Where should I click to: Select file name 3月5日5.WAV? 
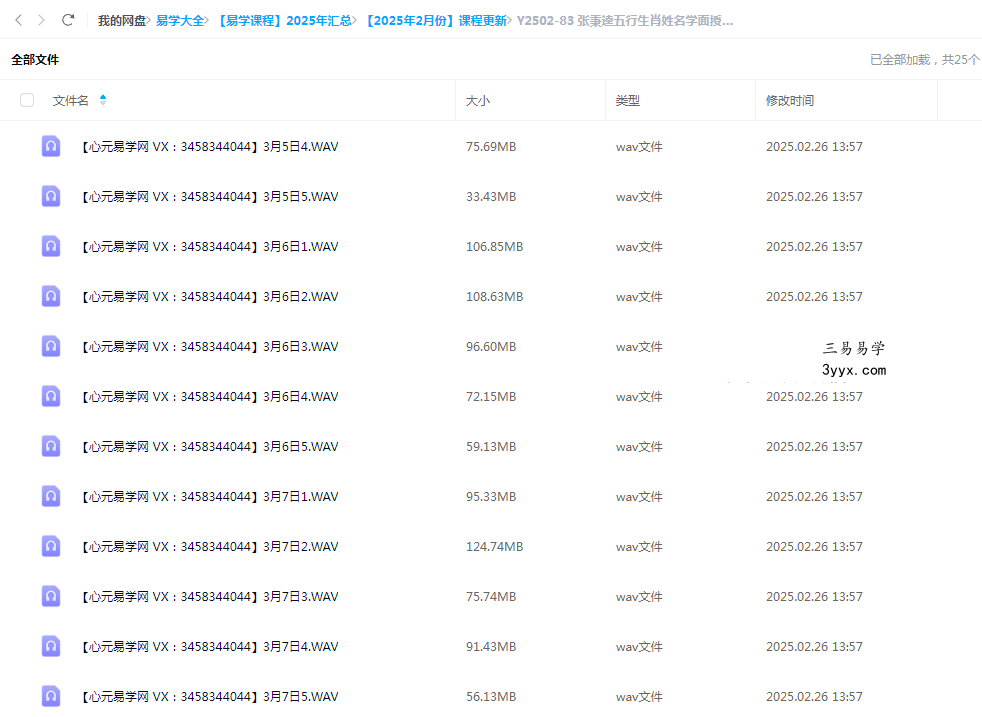[209, 197]
